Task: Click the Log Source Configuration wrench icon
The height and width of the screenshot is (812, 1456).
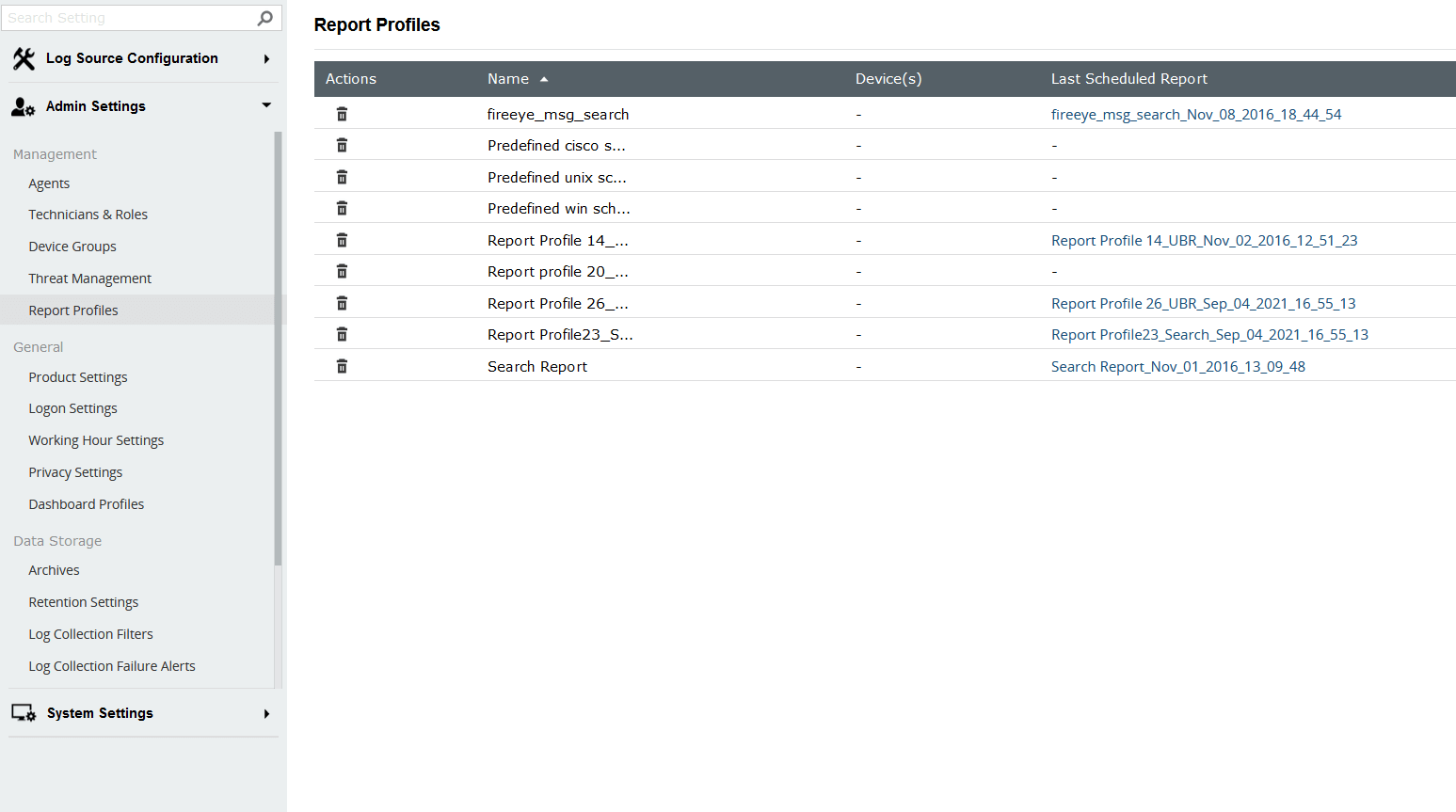Action: point(23,57)
